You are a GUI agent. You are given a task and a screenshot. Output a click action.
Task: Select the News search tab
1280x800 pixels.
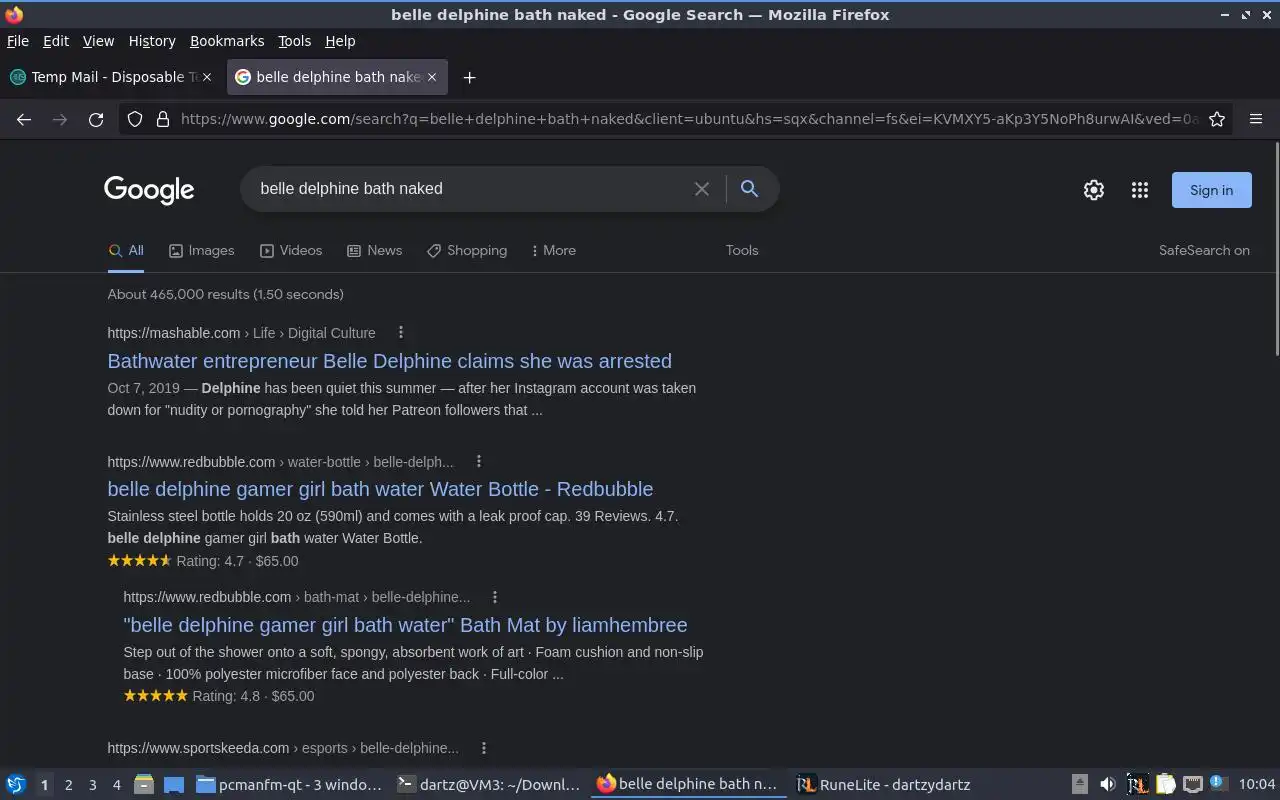coord(374,251)
